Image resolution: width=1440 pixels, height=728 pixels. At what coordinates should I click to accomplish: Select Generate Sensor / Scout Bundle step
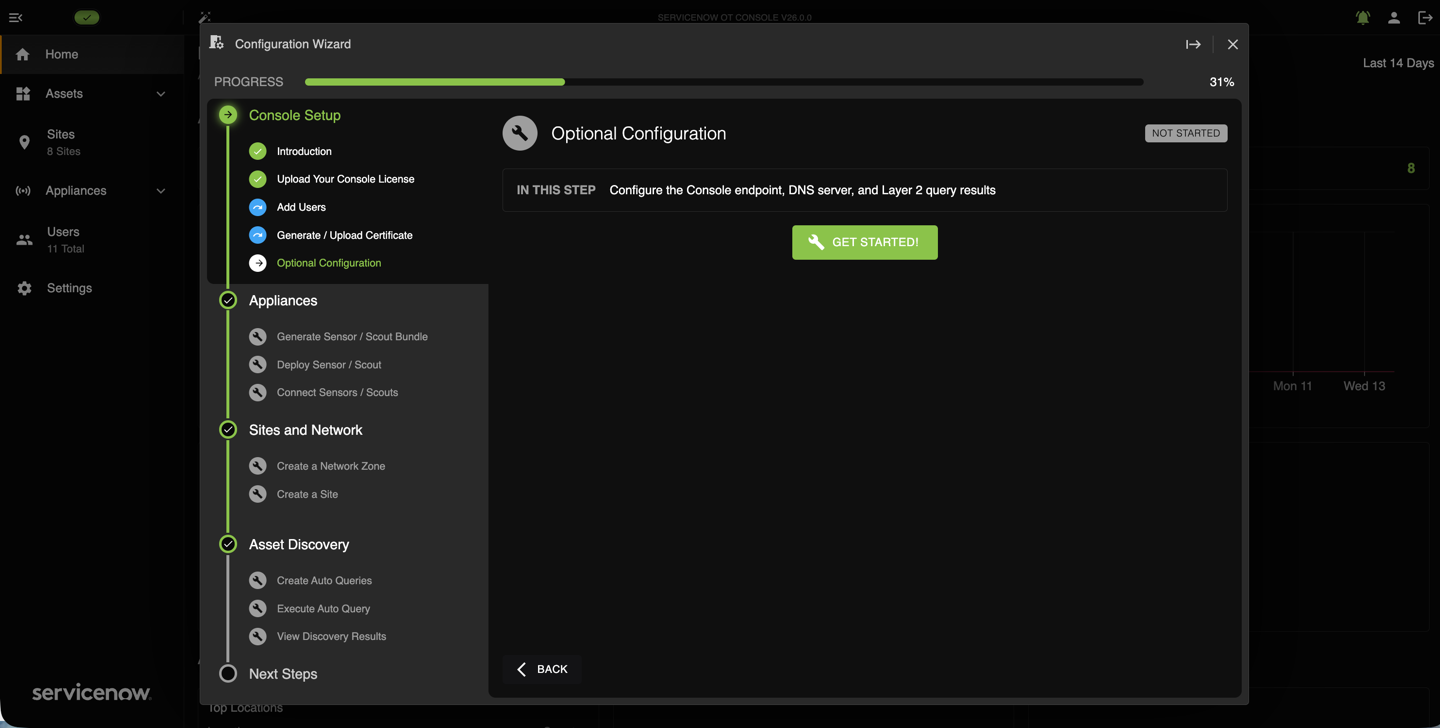coord(352,337)
